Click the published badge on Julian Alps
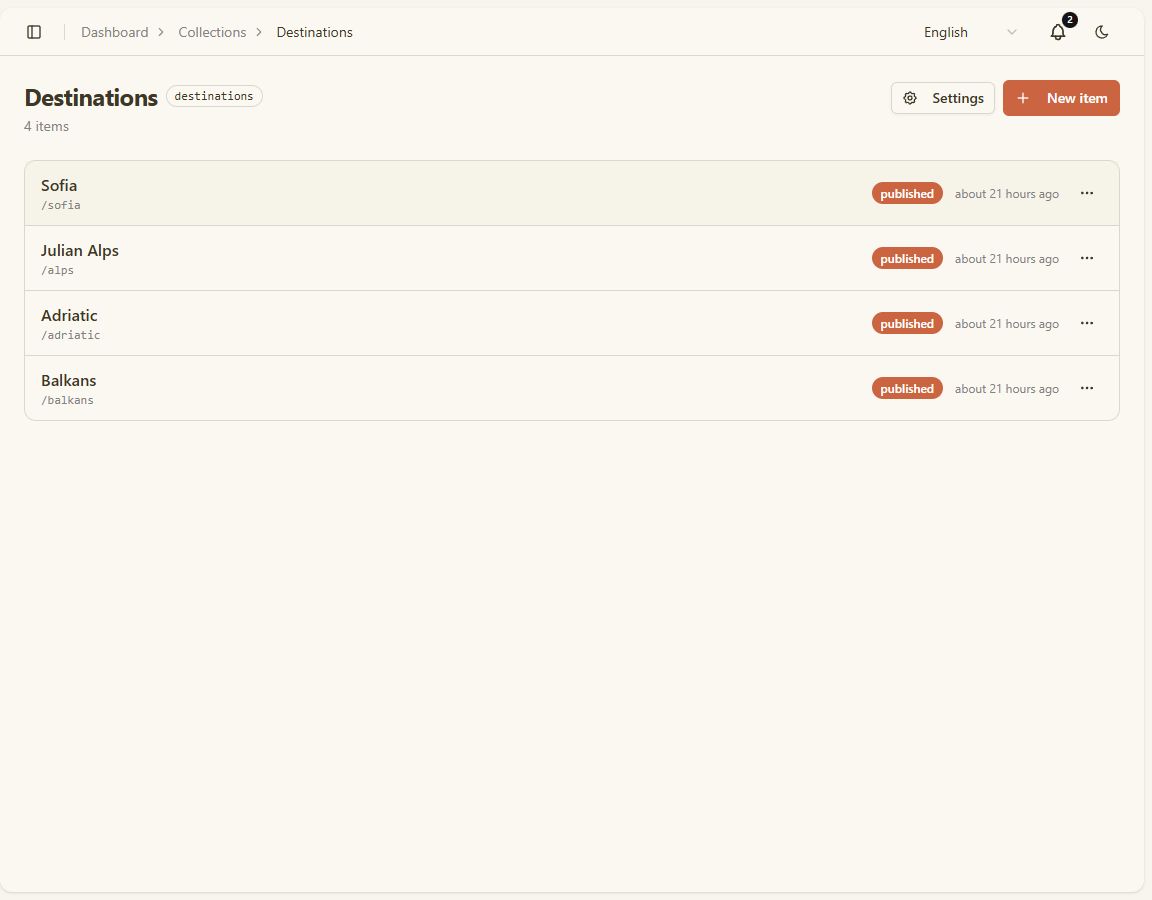Image resolution: width=1152 pixels, height=900 pixels. tap(907, 259)
